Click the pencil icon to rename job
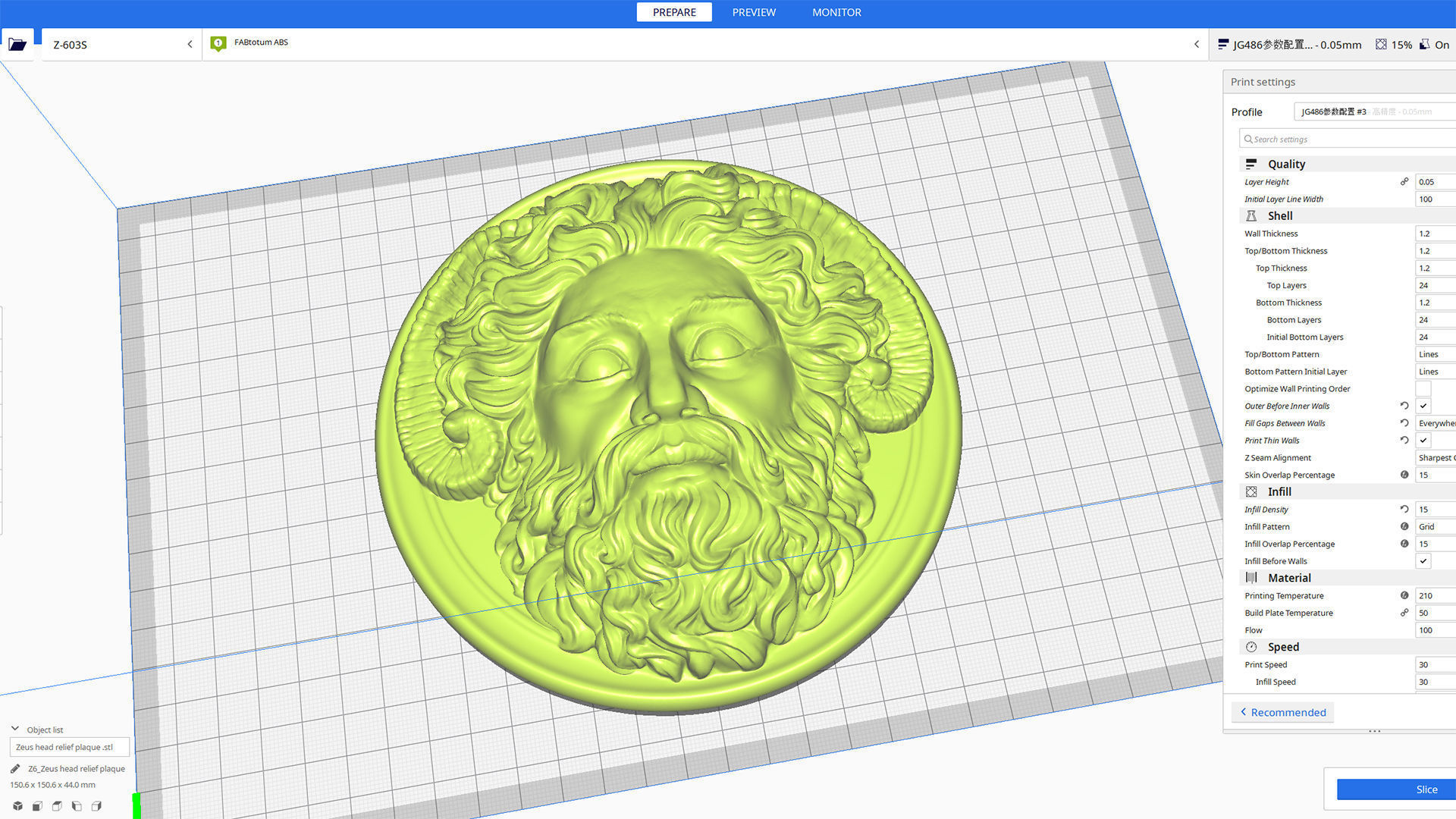The image size is (1456, 819). point(15,768)
